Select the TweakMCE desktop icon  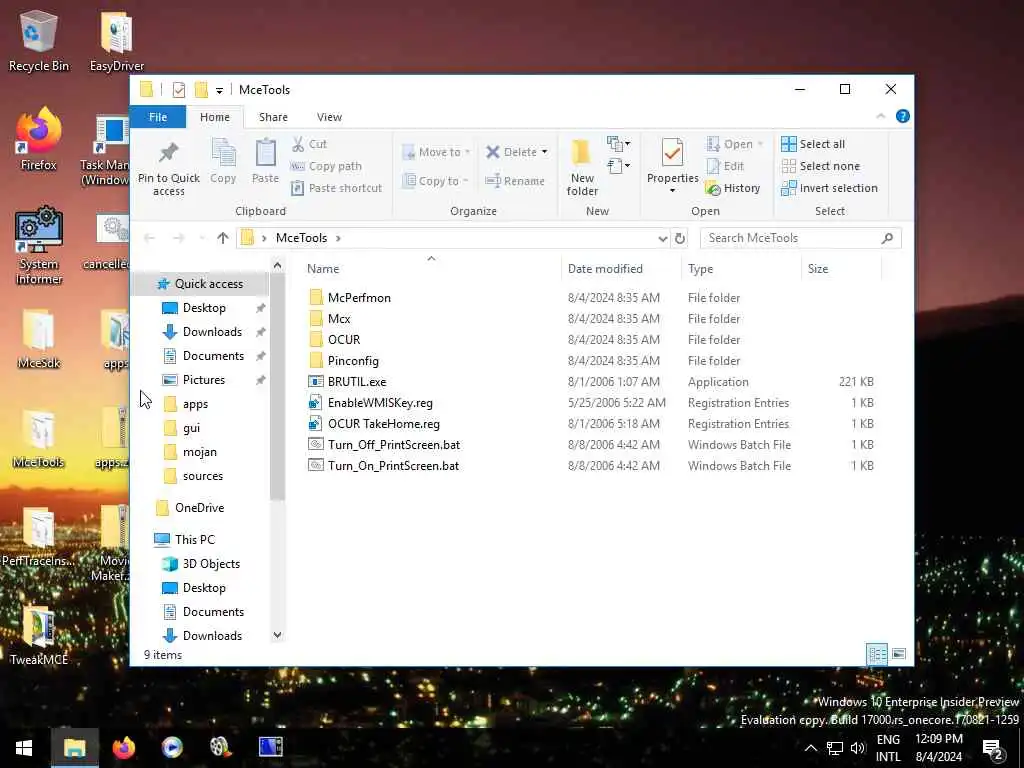(x=39, y=634)
